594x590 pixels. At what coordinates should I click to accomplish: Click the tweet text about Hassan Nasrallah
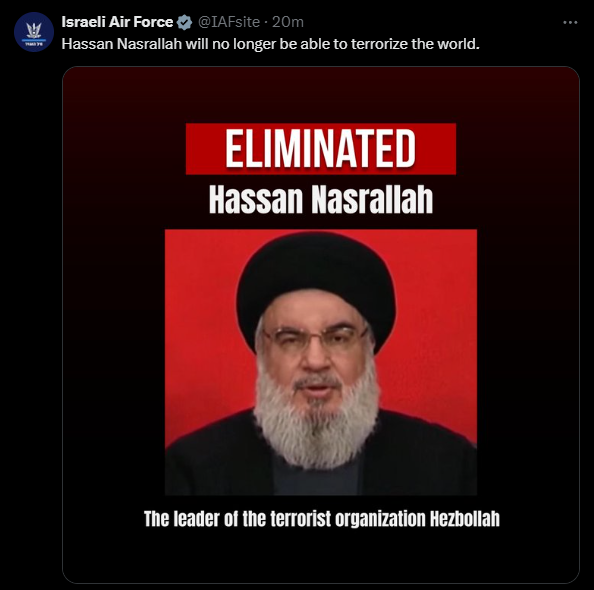[270, 44]
